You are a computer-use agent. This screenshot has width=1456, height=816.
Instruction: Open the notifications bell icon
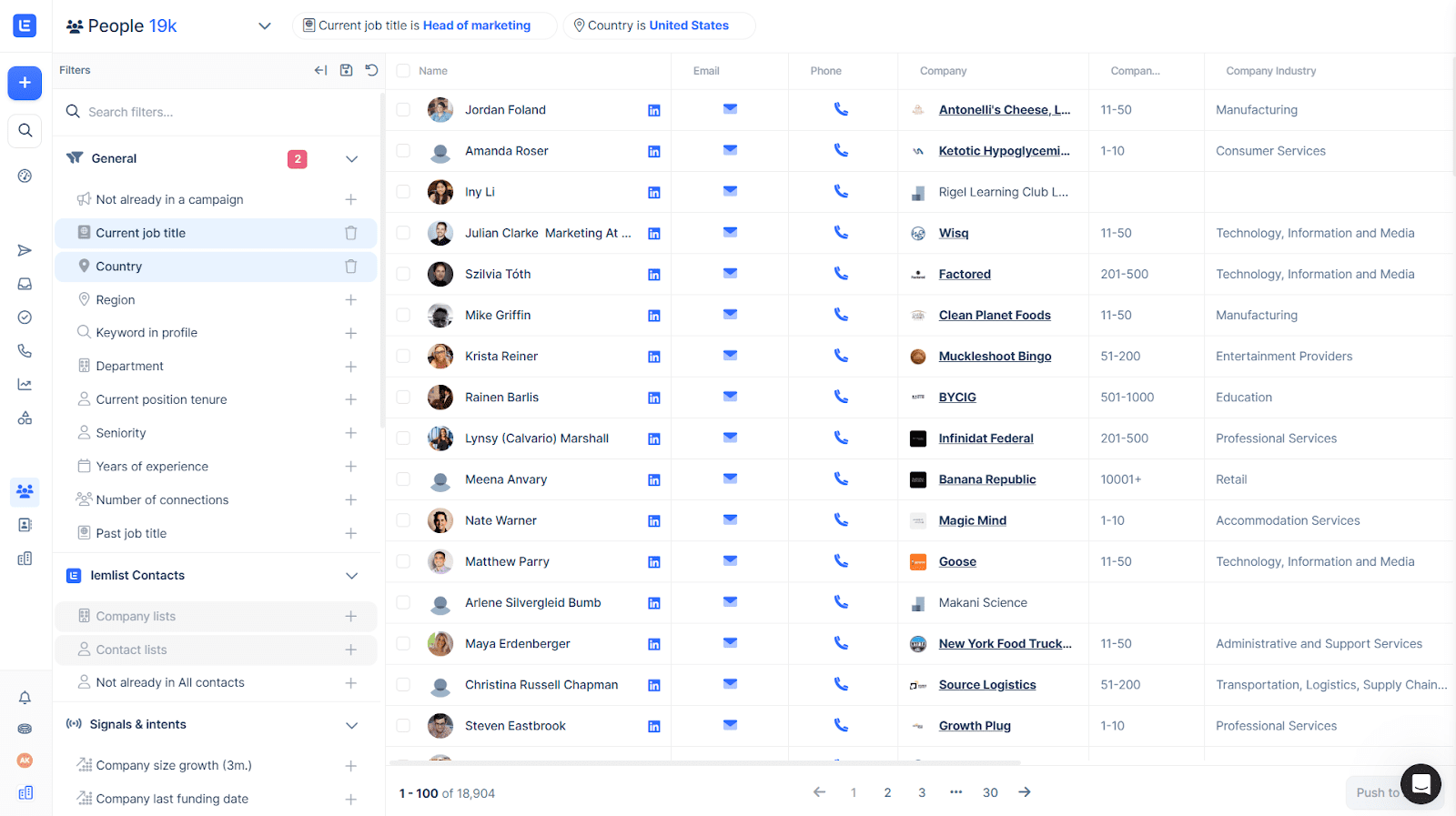[x=25, y=698]
